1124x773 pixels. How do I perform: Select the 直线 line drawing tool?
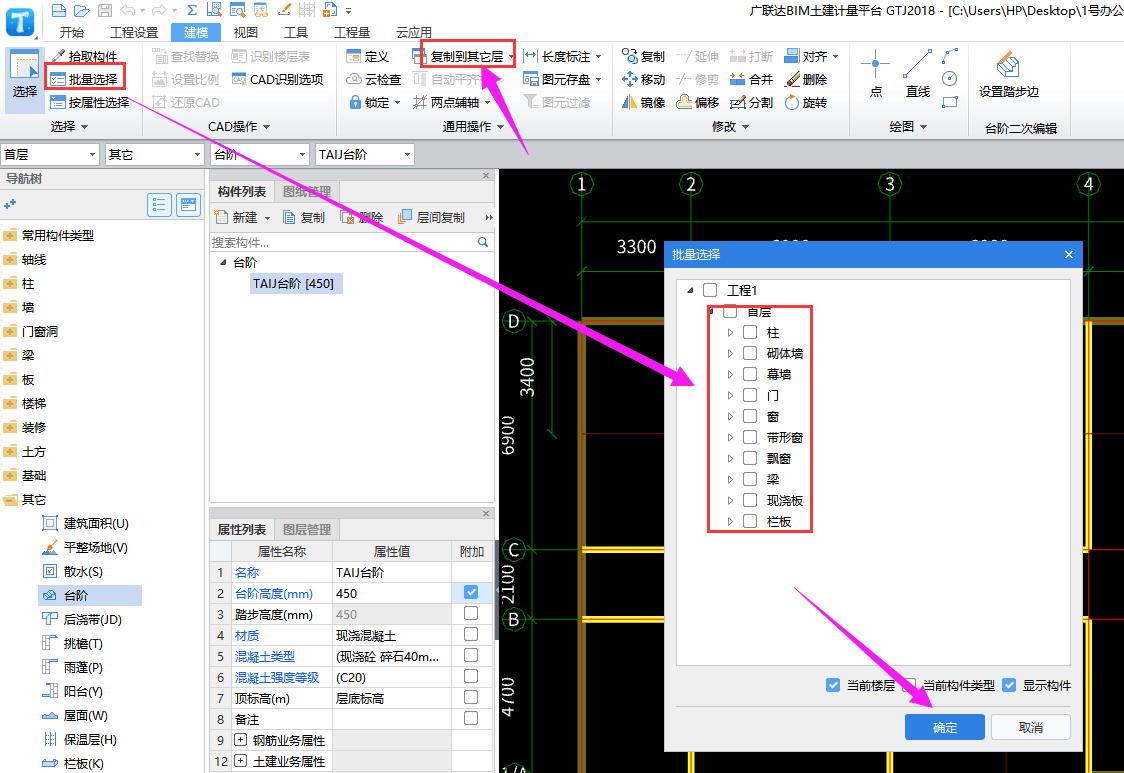tap(918, 74)
